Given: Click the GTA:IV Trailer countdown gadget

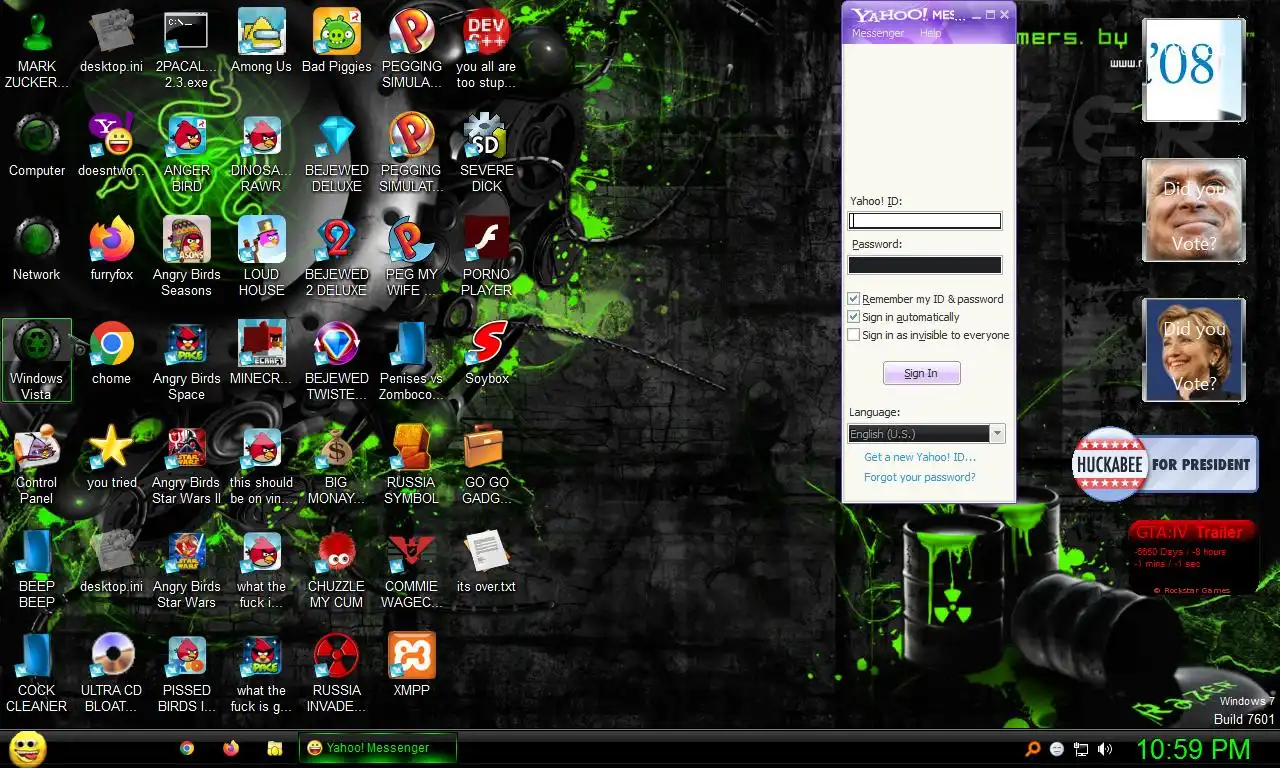Looking at the screenshot, I should tap(1192, 558).
